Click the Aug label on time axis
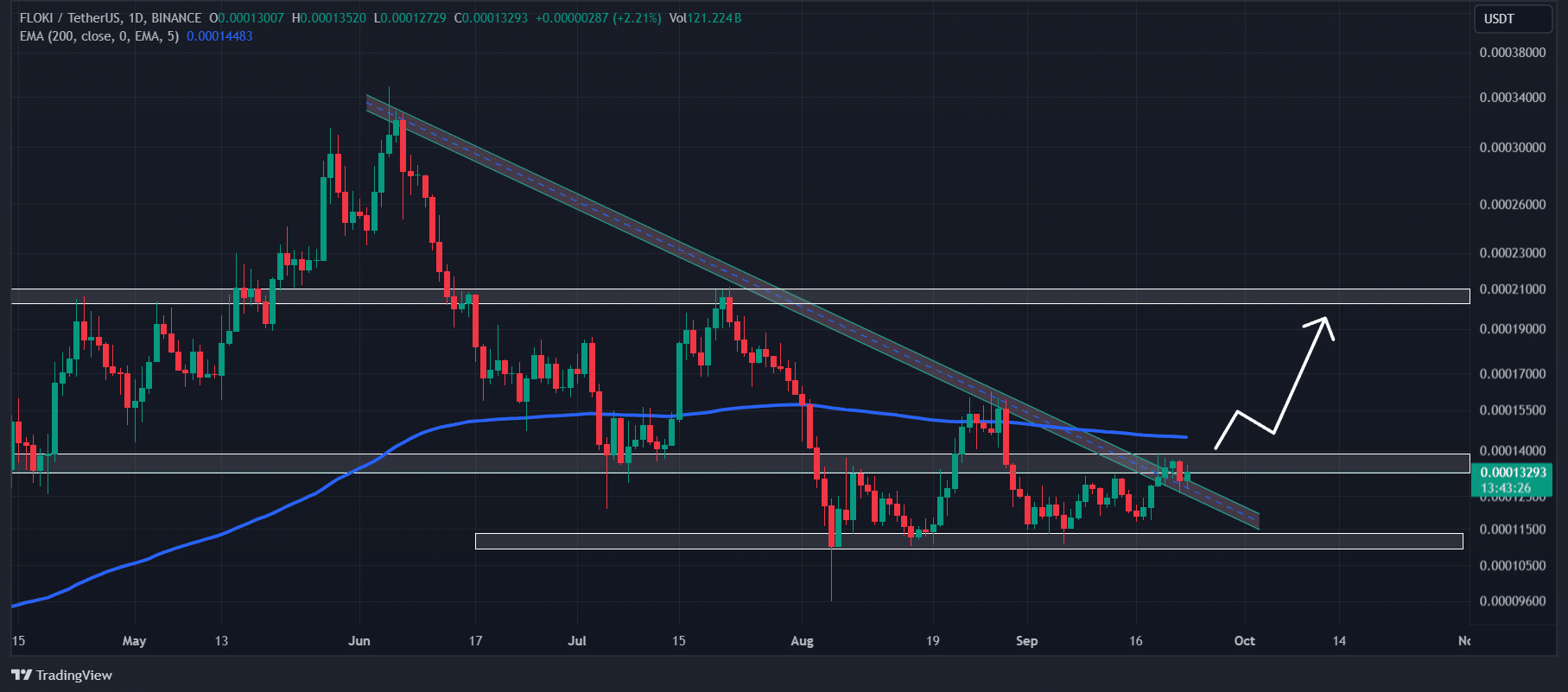Image resolution: width=1568 pixels, height=692 pixels. [803, 641]
